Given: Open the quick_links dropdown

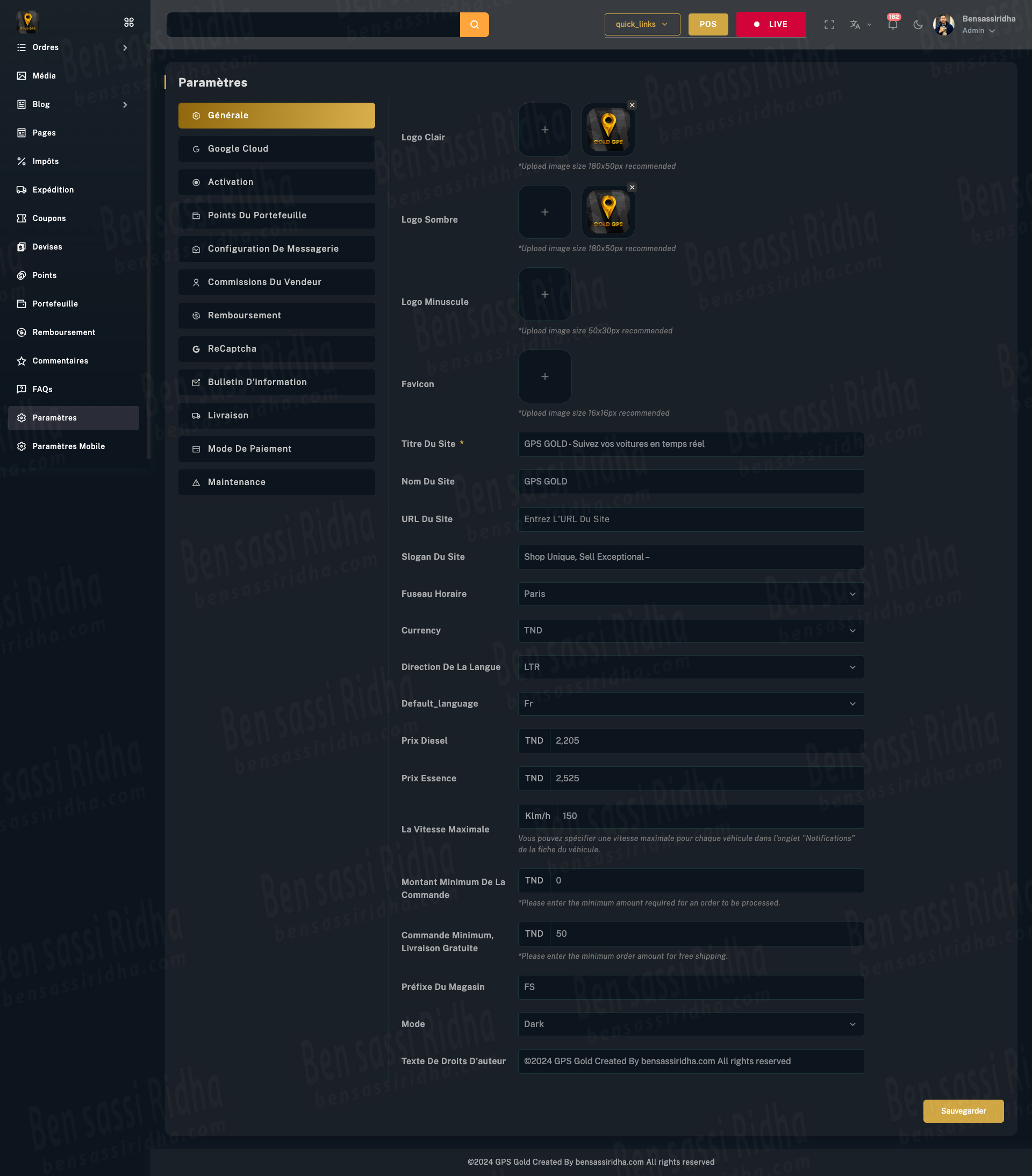Looking at the screenshot, I should coord(641,25).
